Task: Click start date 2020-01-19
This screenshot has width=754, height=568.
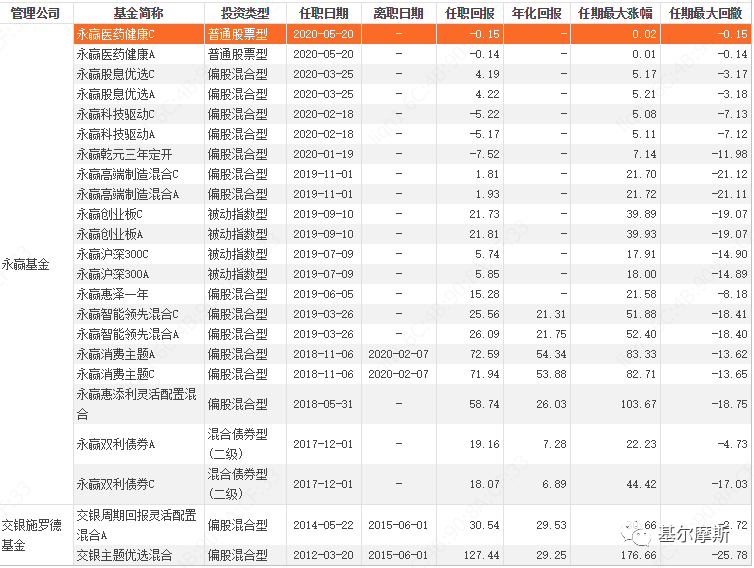Action: pos(323,154)
